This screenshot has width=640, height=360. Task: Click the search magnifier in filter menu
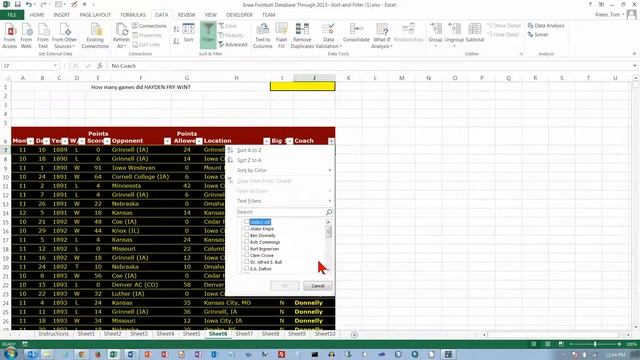(329, 212)
